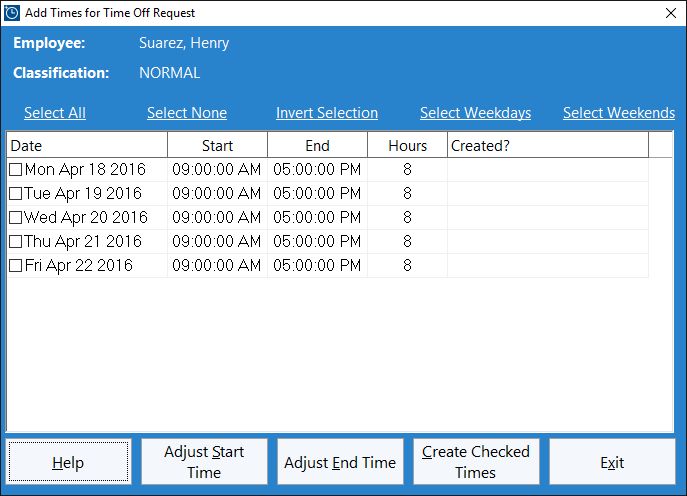Click 09:00:00 AM start in Wed Apr 20 row
The height and width of the screenshot is (496, 687).
pos(216,217)
